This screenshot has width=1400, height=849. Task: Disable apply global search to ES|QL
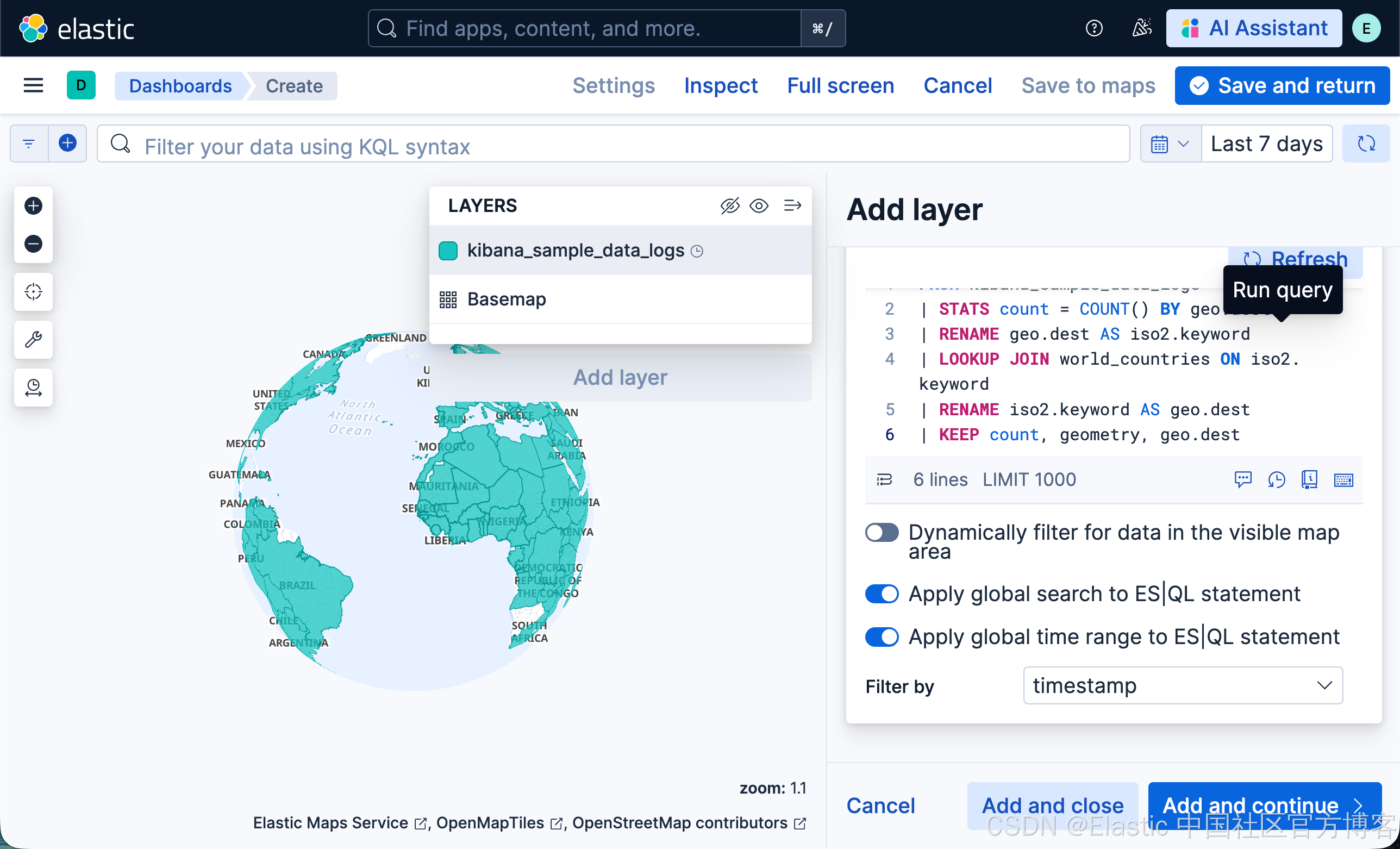[882, 594]
